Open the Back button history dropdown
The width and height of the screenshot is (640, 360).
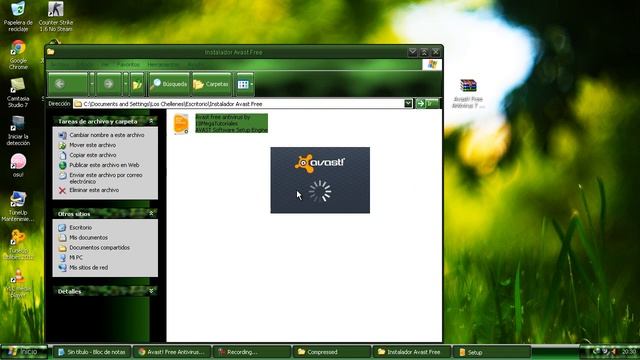point(92,84)
